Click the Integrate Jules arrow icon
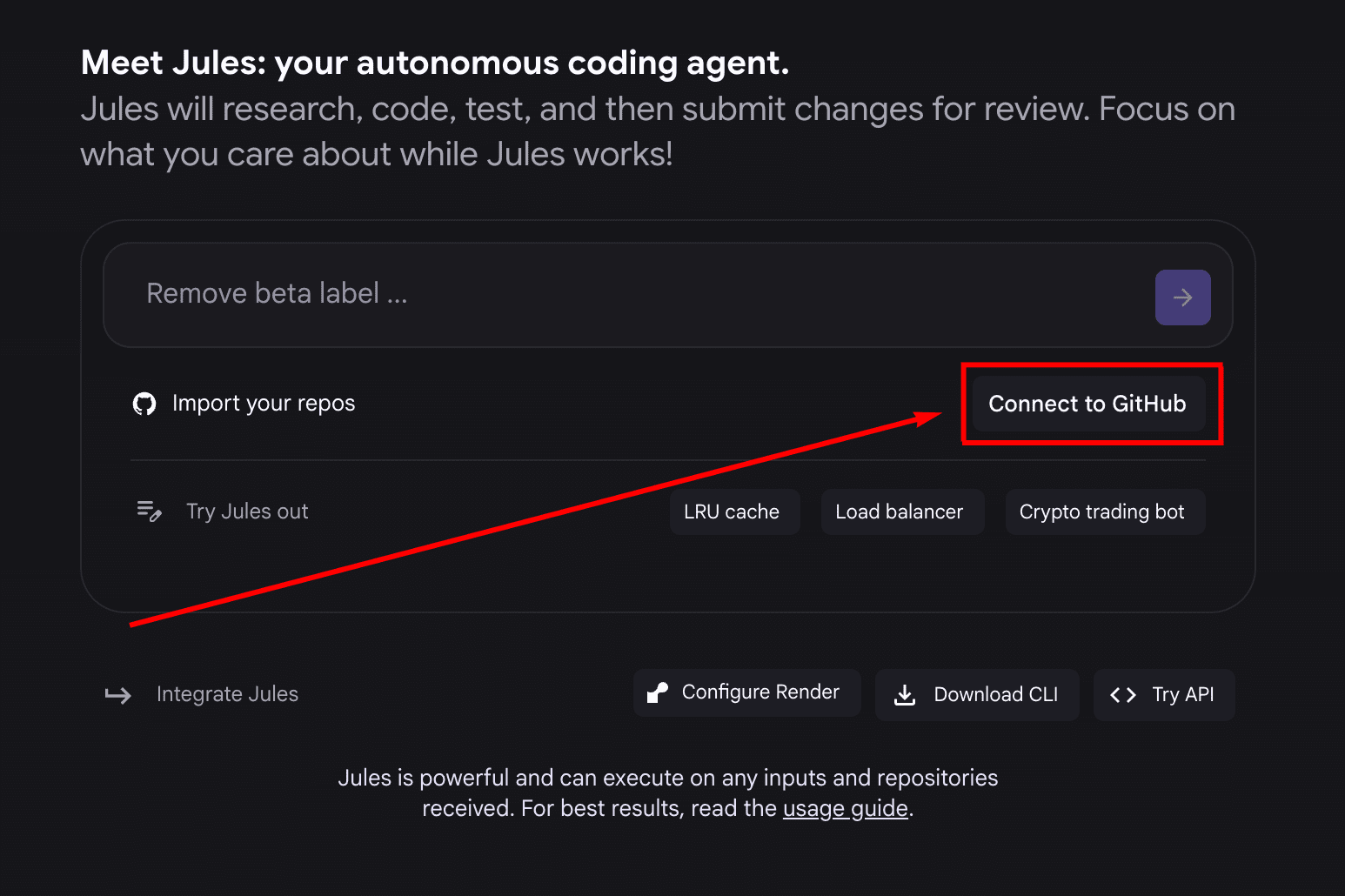This screenshot has height=896, width=1345. (117, 694)
